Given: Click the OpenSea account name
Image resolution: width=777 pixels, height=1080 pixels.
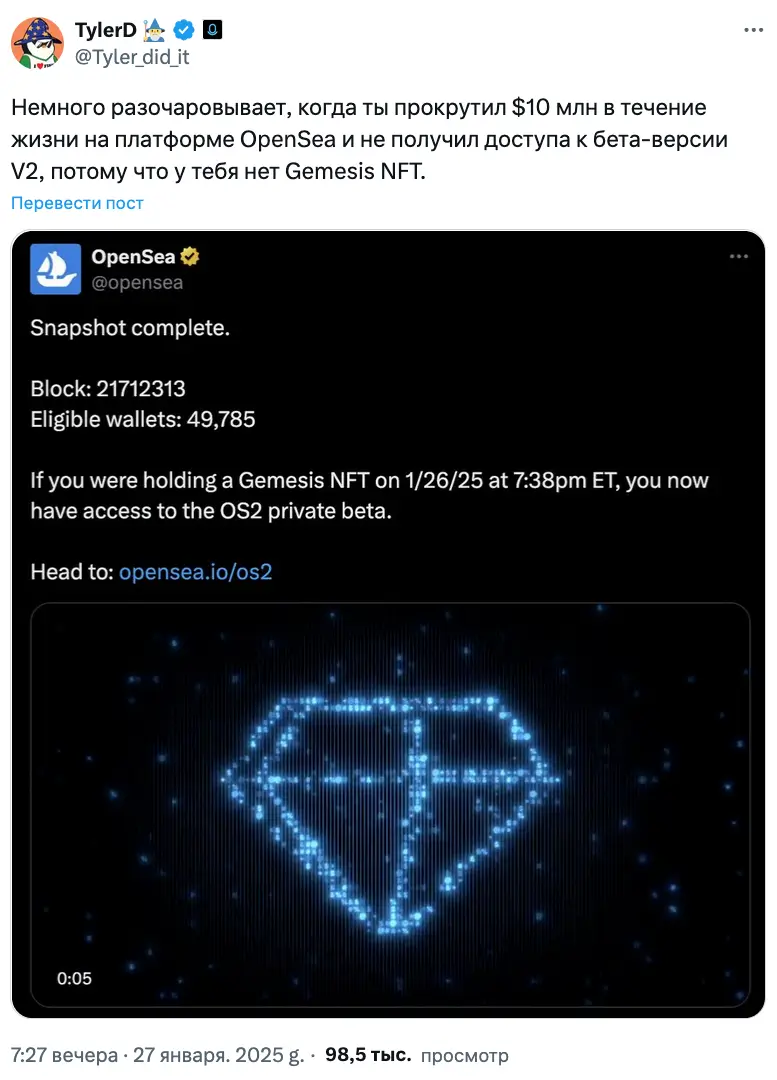Looking at the screenshot, I should click(134, 257).
